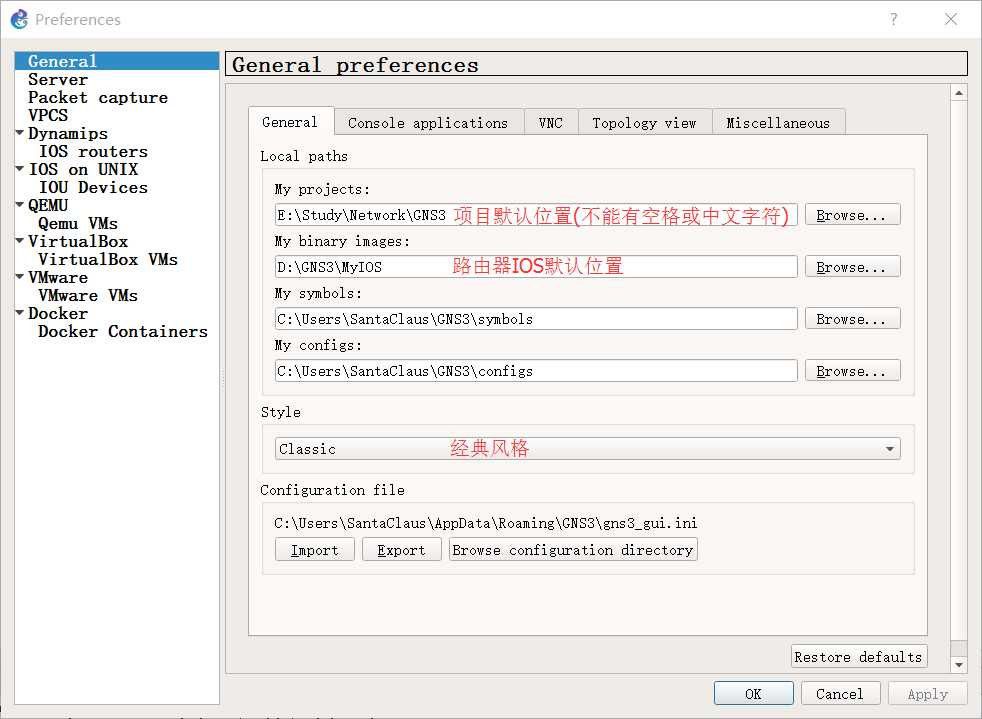Screen dimensions: 982x719
Task: Click the scrollbar up arrow
Action: [959, 93]
